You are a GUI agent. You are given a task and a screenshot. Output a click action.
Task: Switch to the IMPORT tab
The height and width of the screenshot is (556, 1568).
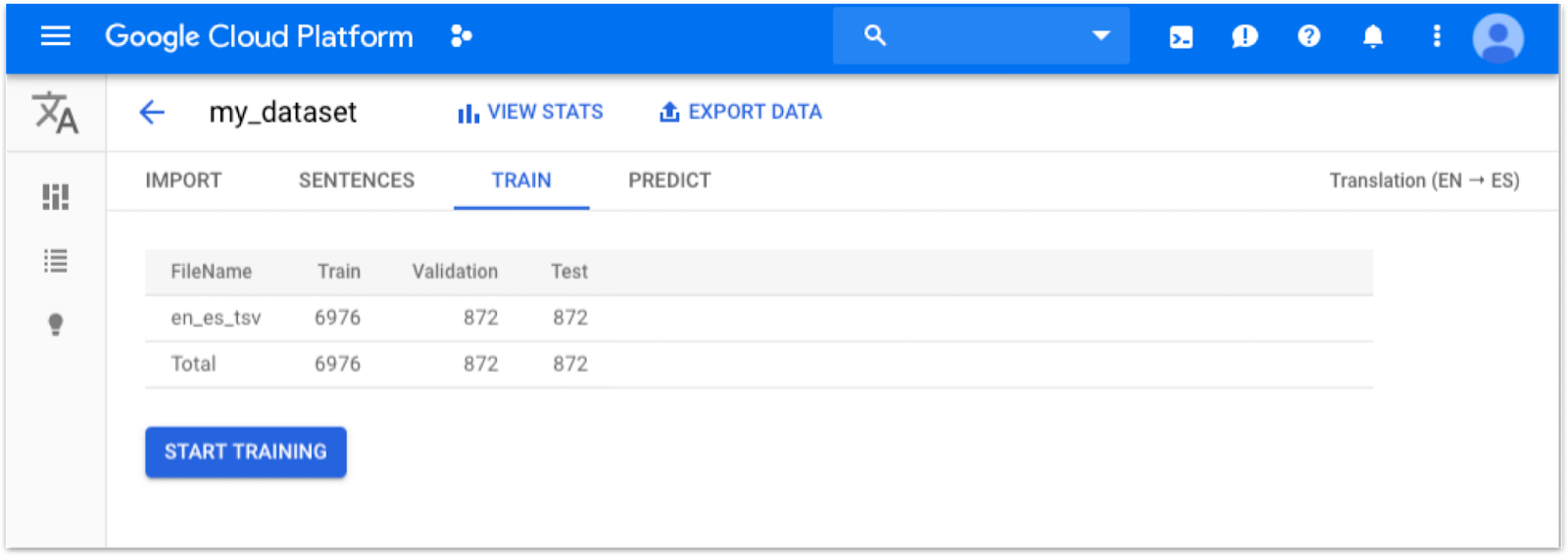click(x=183, y=180)
